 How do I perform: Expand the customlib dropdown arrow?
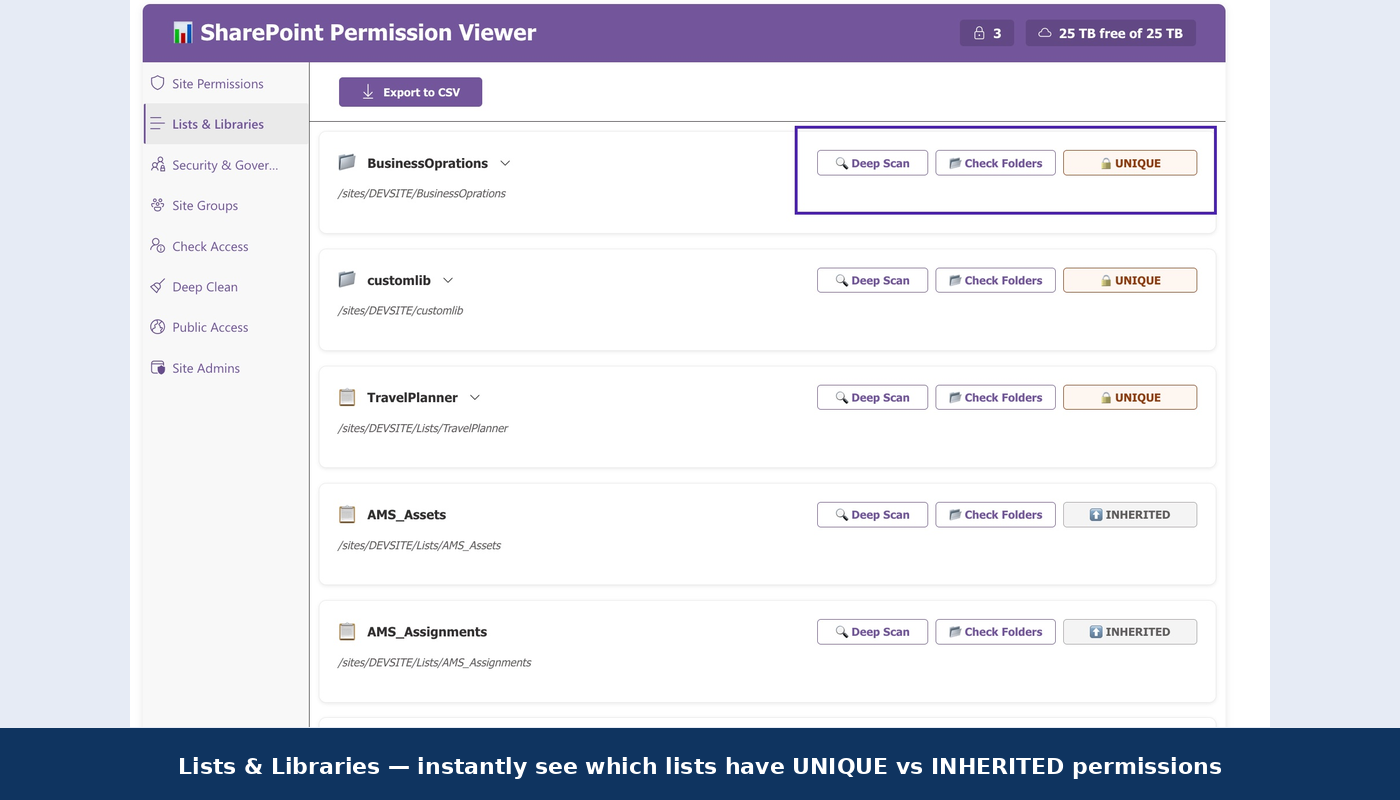(448, 280)
